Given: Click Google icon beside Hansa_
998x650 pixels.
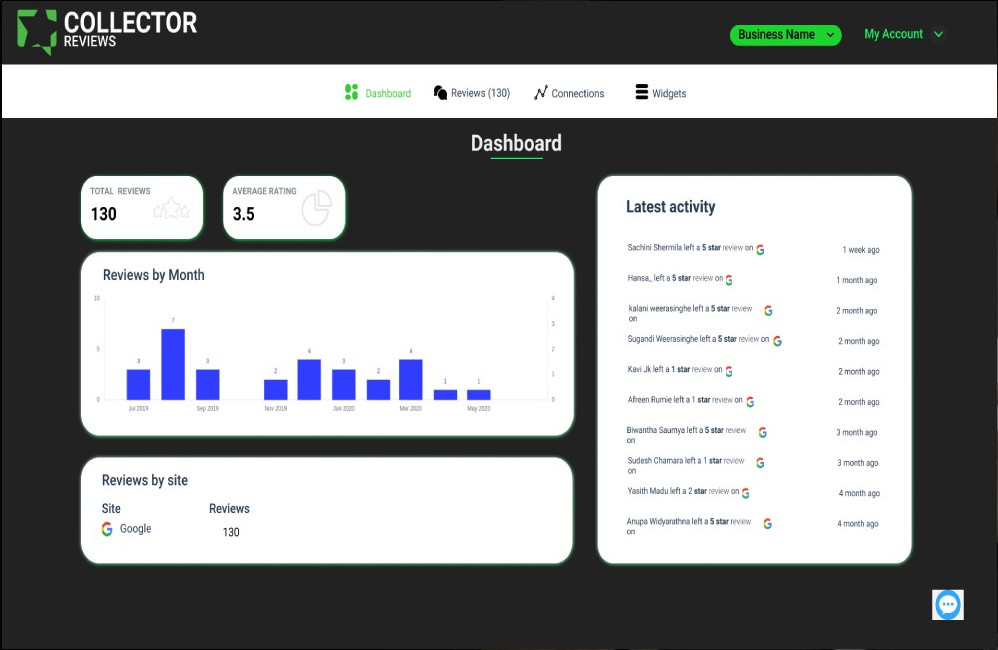Looking at the screenshot, I should coord(729,280).
